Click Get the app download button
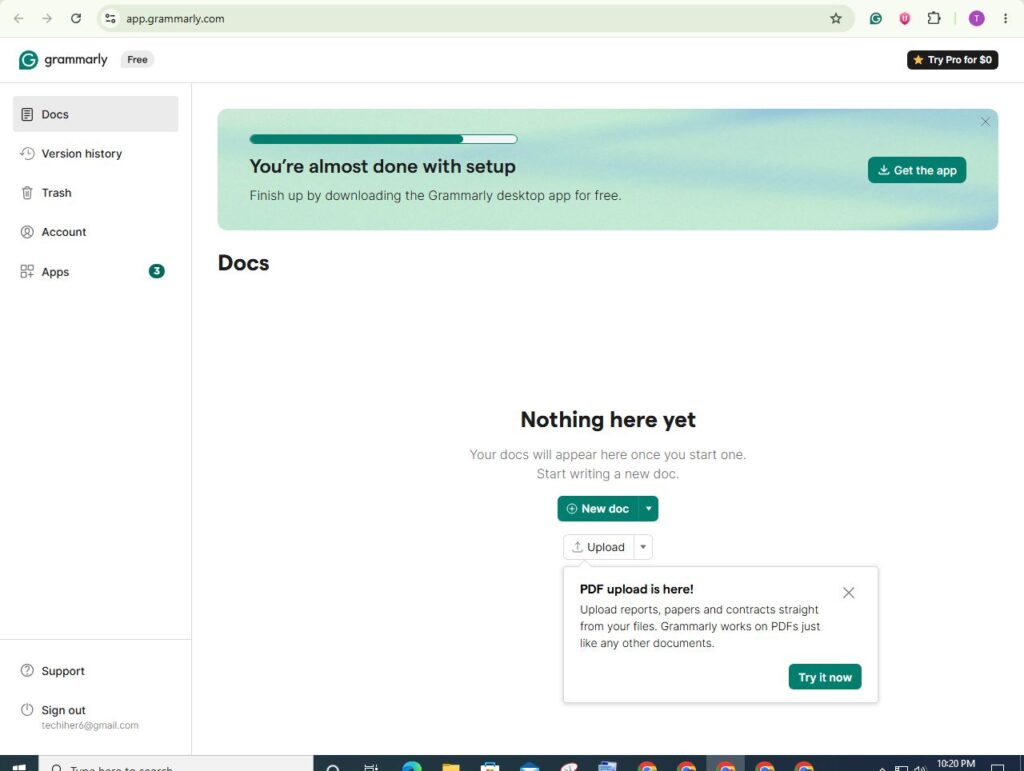Viewport: 1024px width, 771px height. coord(916,170)
